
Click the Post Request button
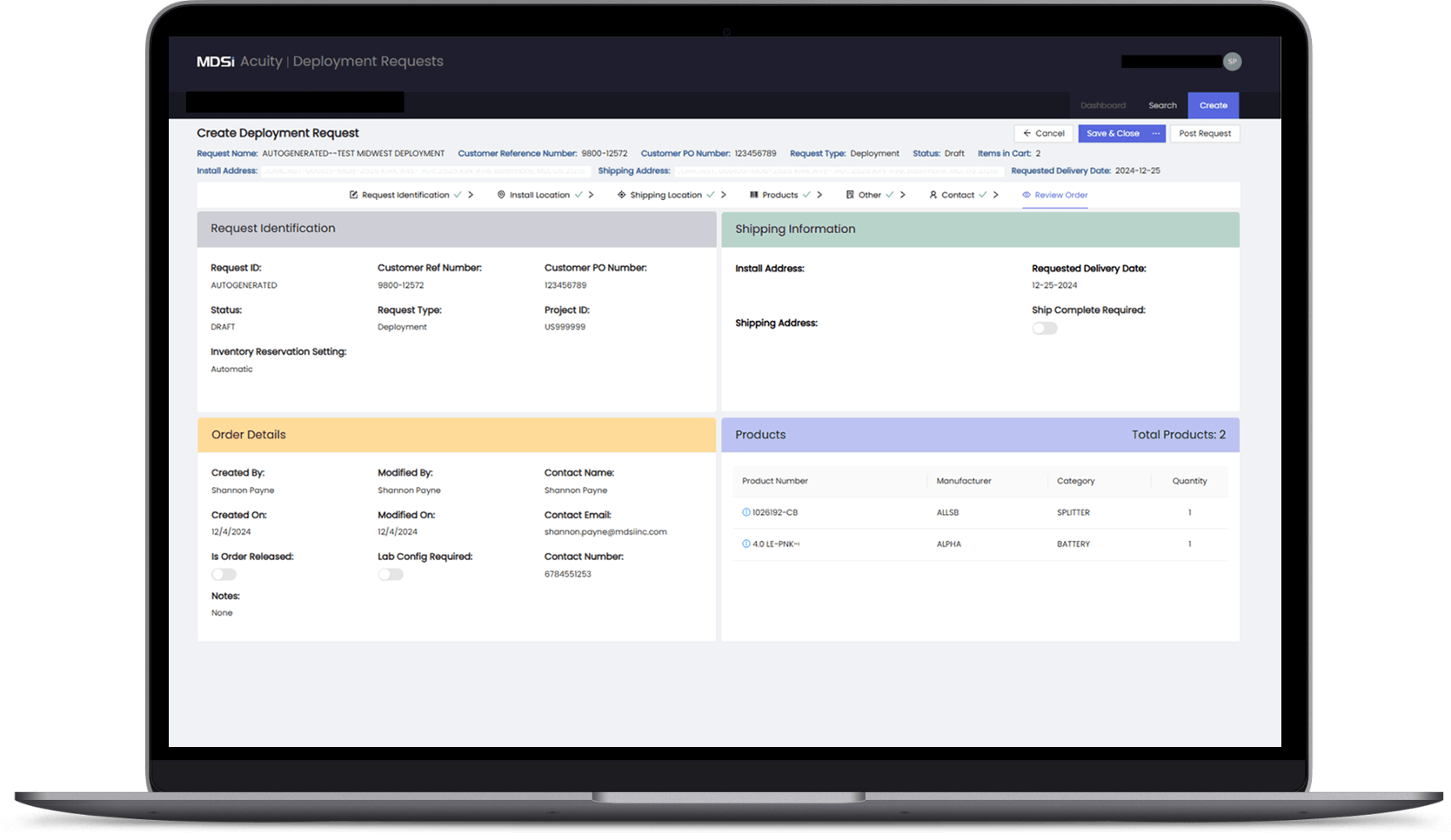[1205, 133]
